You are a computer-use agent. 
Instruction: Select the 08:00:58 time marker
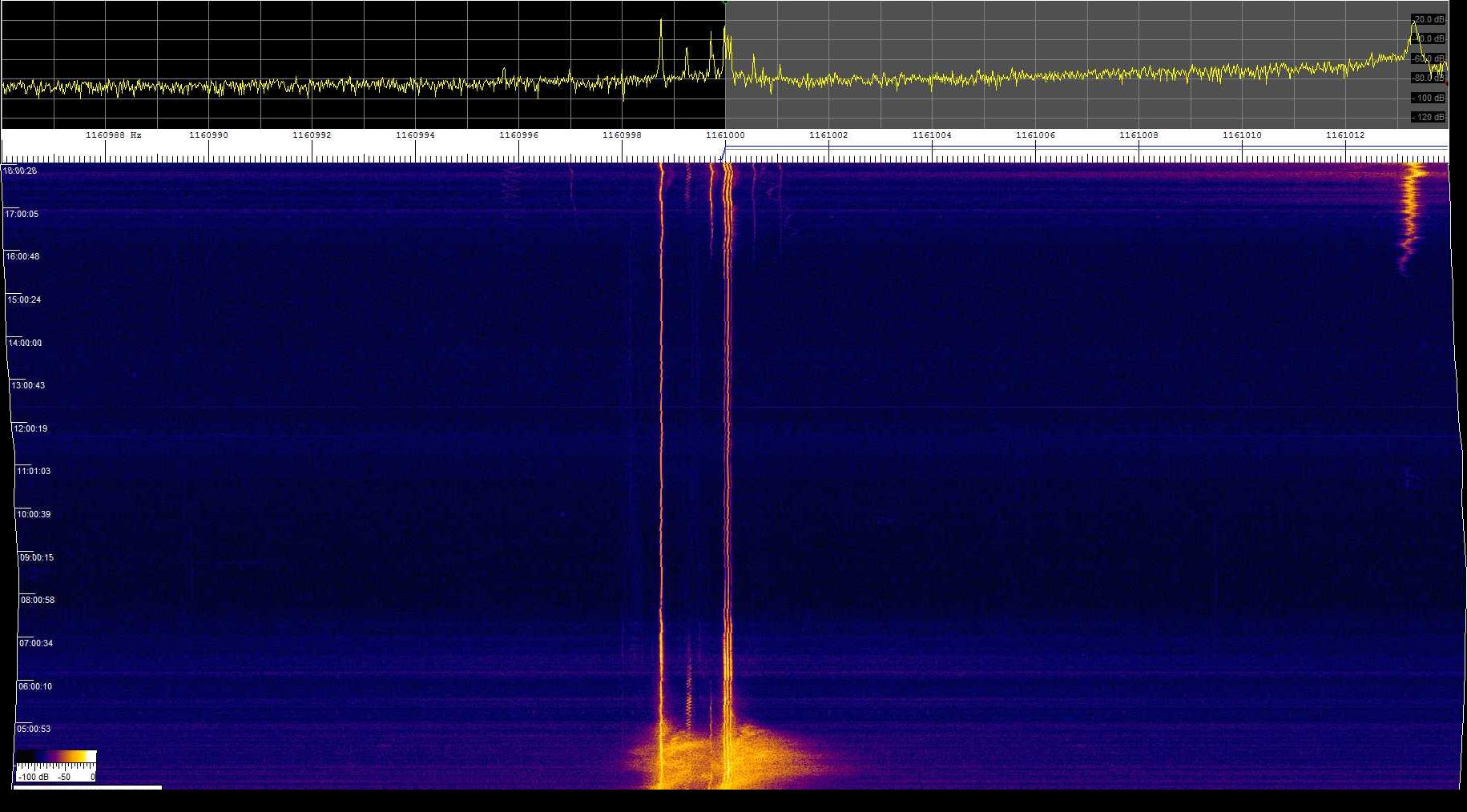pyautogui.click(x=38, y=600)
